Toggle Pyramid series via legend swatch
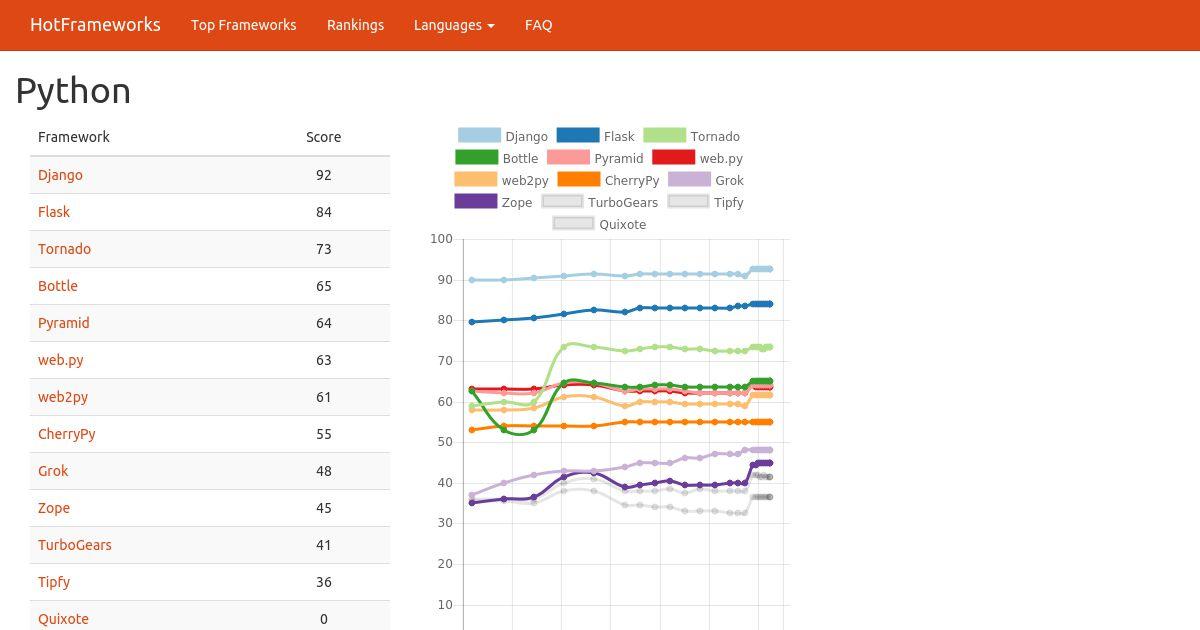1200x630 pixels. (568, 157)
